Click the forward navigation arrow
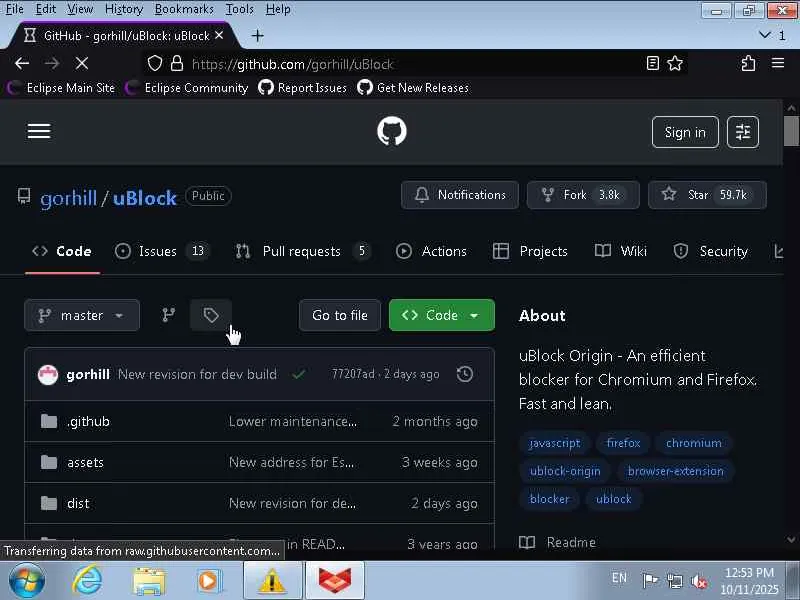800x600 pixels. (x=52, y=63)
